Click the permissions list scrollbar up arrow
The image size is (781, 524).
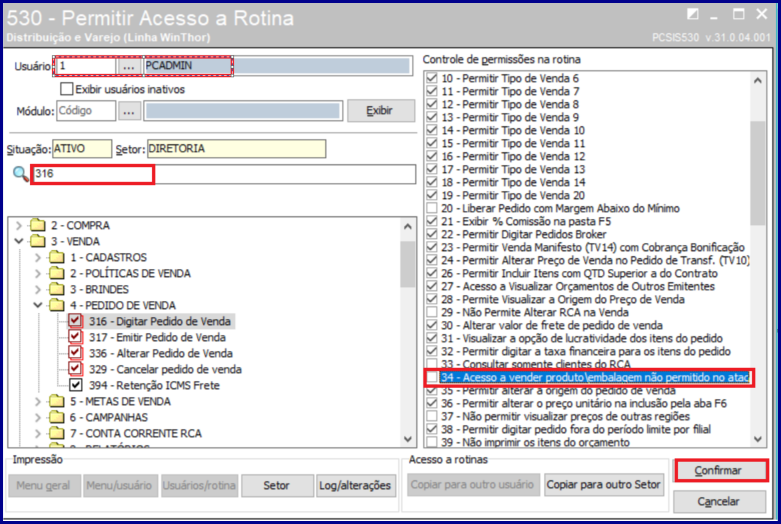[758, 80]
